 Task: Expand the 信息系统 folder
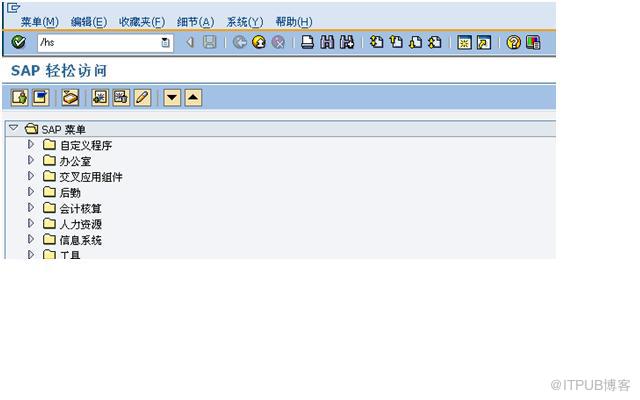tap(31, 239)
